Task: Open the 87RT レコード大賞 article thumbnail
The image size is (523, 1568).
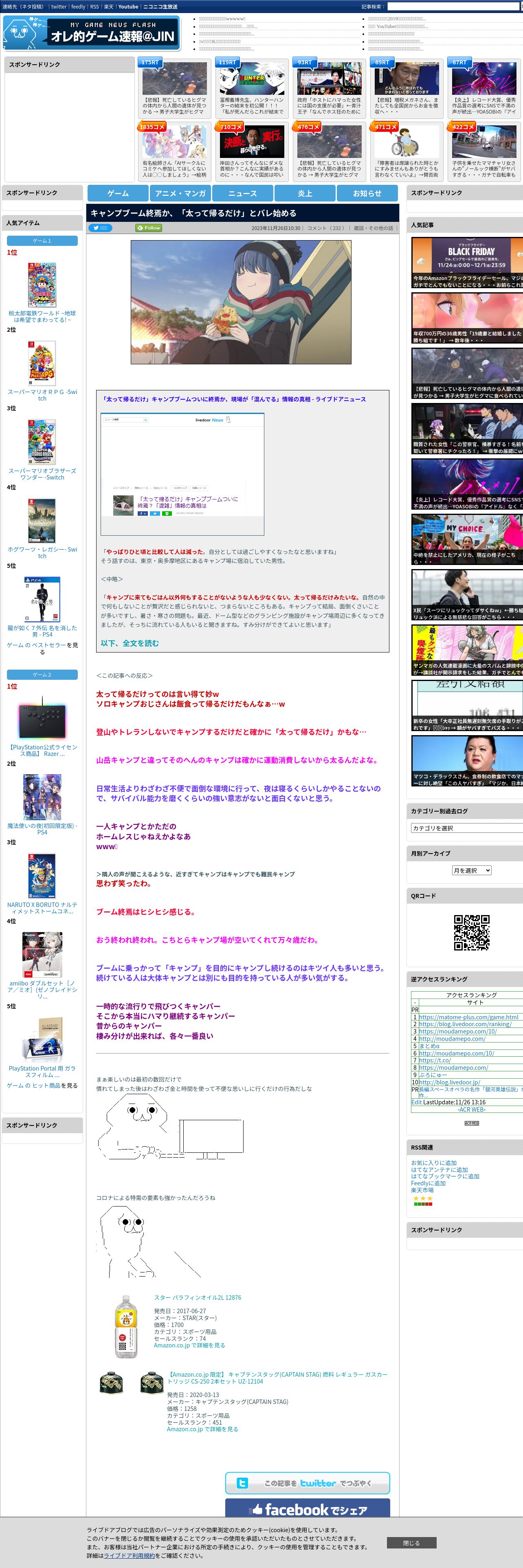Action: (x=483, y=78)
